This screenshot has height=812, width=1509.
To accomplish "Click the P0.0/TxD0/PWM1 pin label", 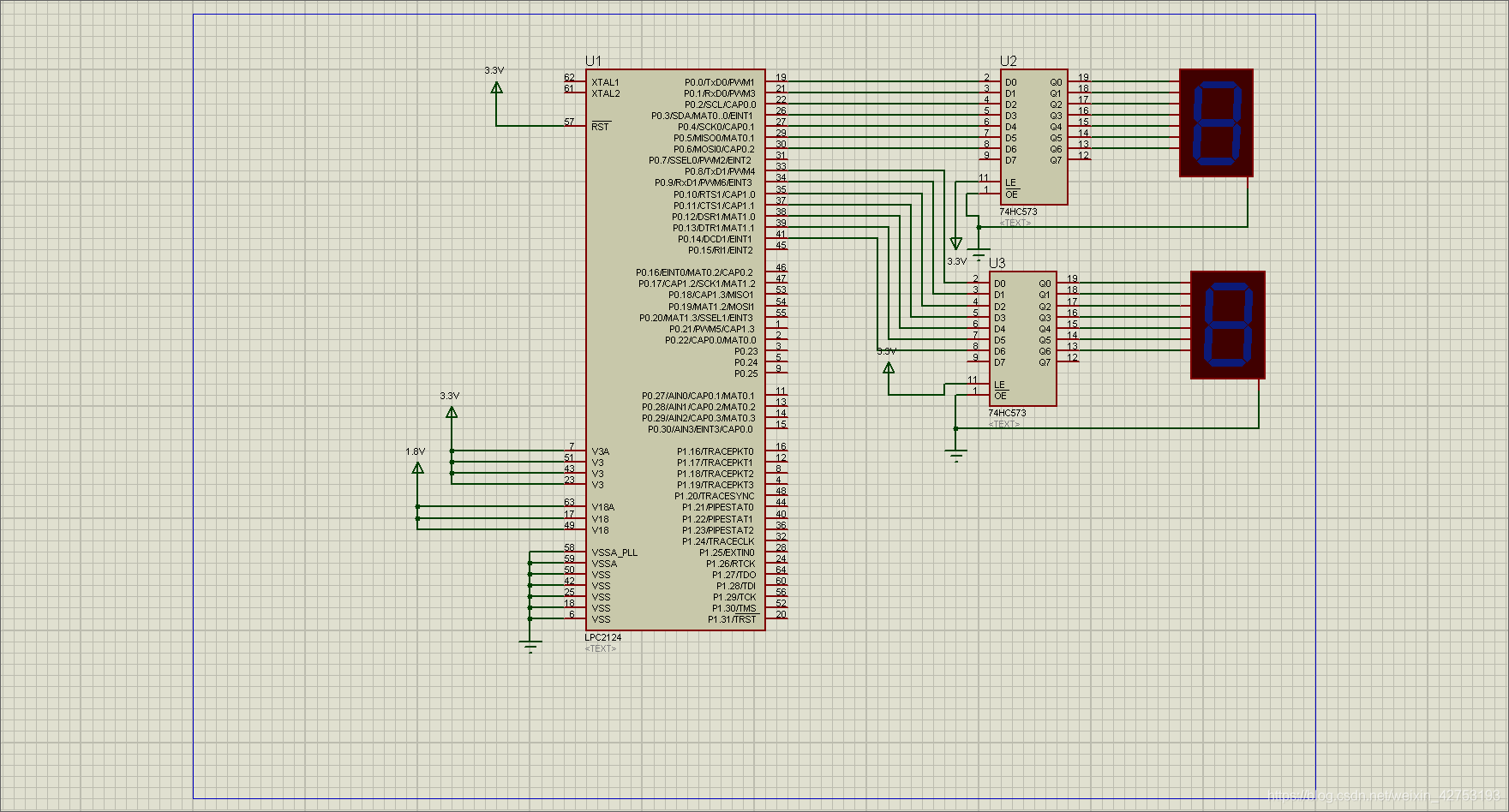I will 720,82.
